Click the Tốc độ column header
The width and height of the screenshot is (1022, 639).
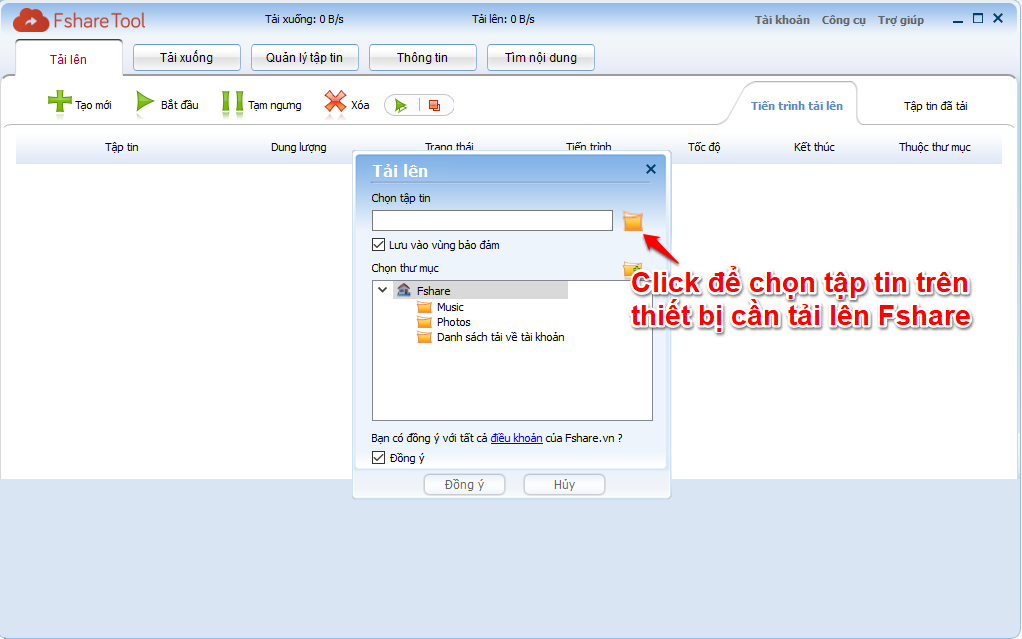(704, 147)
